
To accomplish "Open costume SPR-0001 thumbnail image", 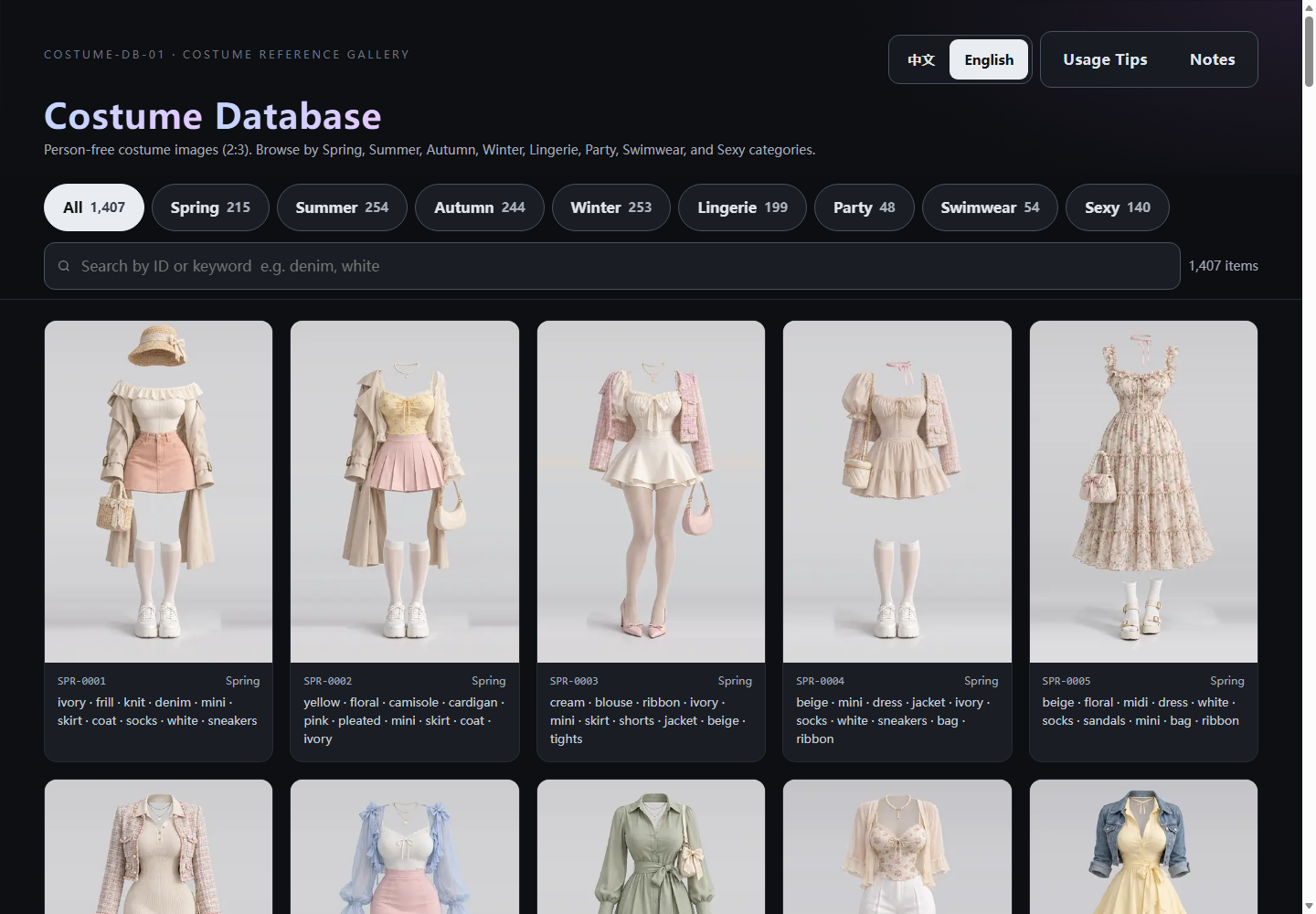I will point(158,492).
